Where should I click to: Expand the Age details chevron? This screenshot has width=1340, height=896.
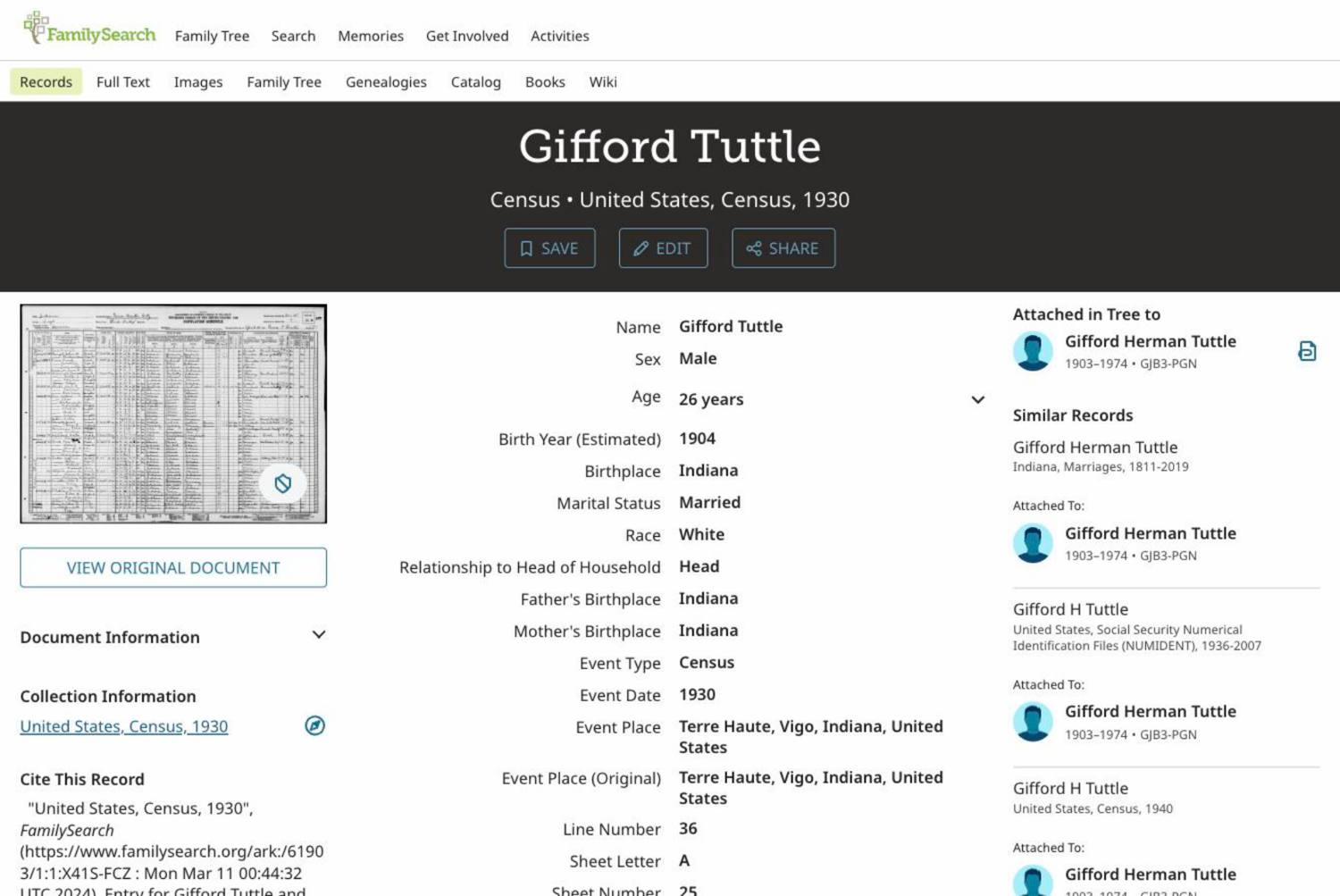(977, 399)
